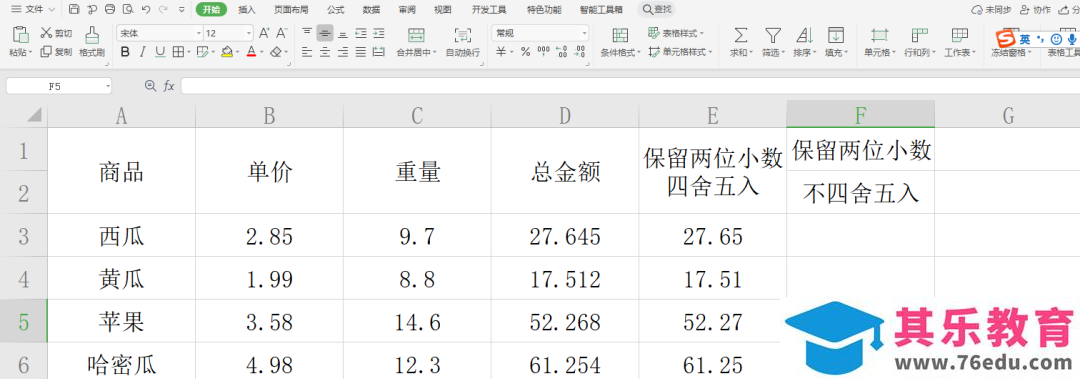The image size is (1080, 379).
Task: Click the 未同步 sync status button
Action: [990, 10]
